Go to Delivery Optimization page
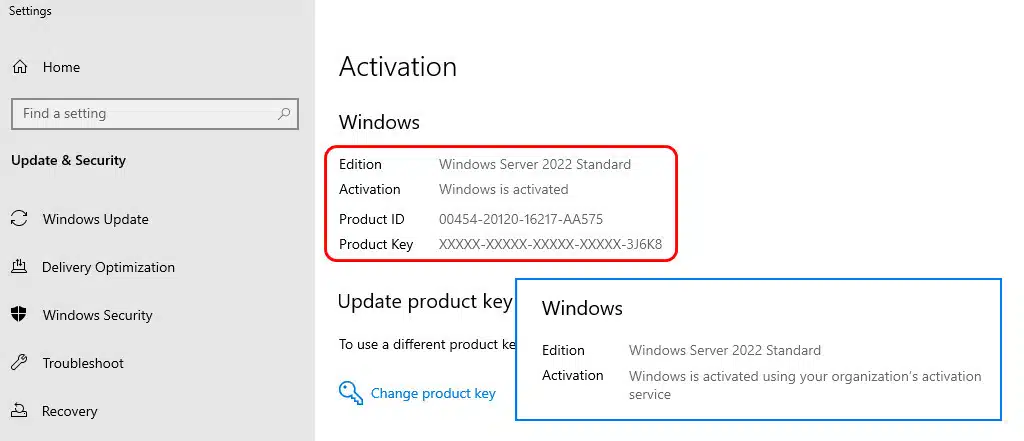Viewport: 1024px width, 441px height. pos(108,268)
